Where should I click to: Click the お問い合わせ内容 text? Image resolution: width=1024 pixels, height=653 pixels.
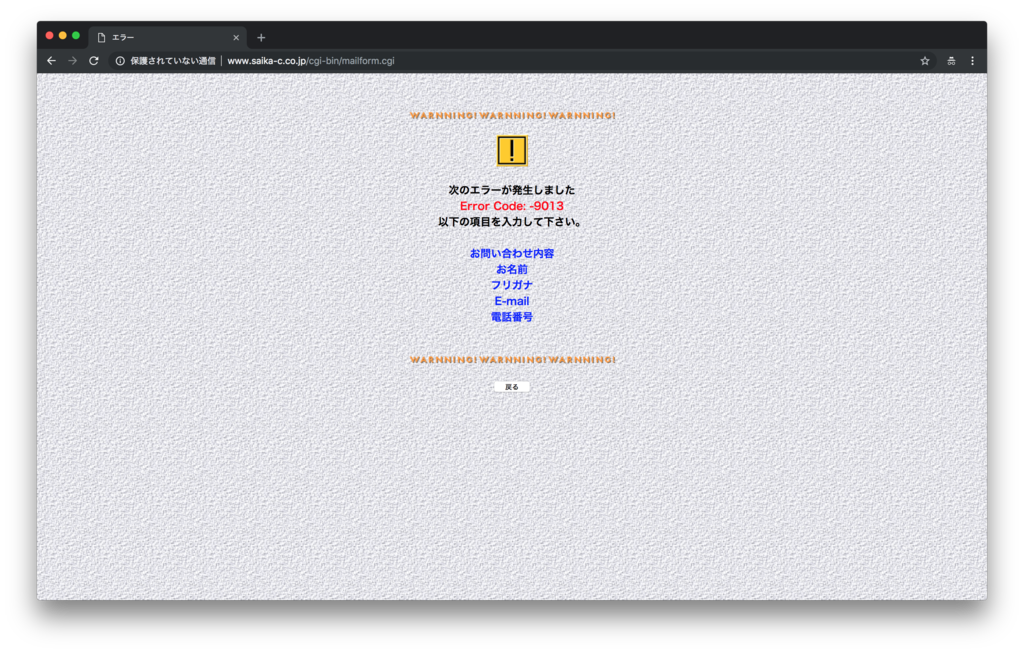pyautogui.click(x=512, y=253)
